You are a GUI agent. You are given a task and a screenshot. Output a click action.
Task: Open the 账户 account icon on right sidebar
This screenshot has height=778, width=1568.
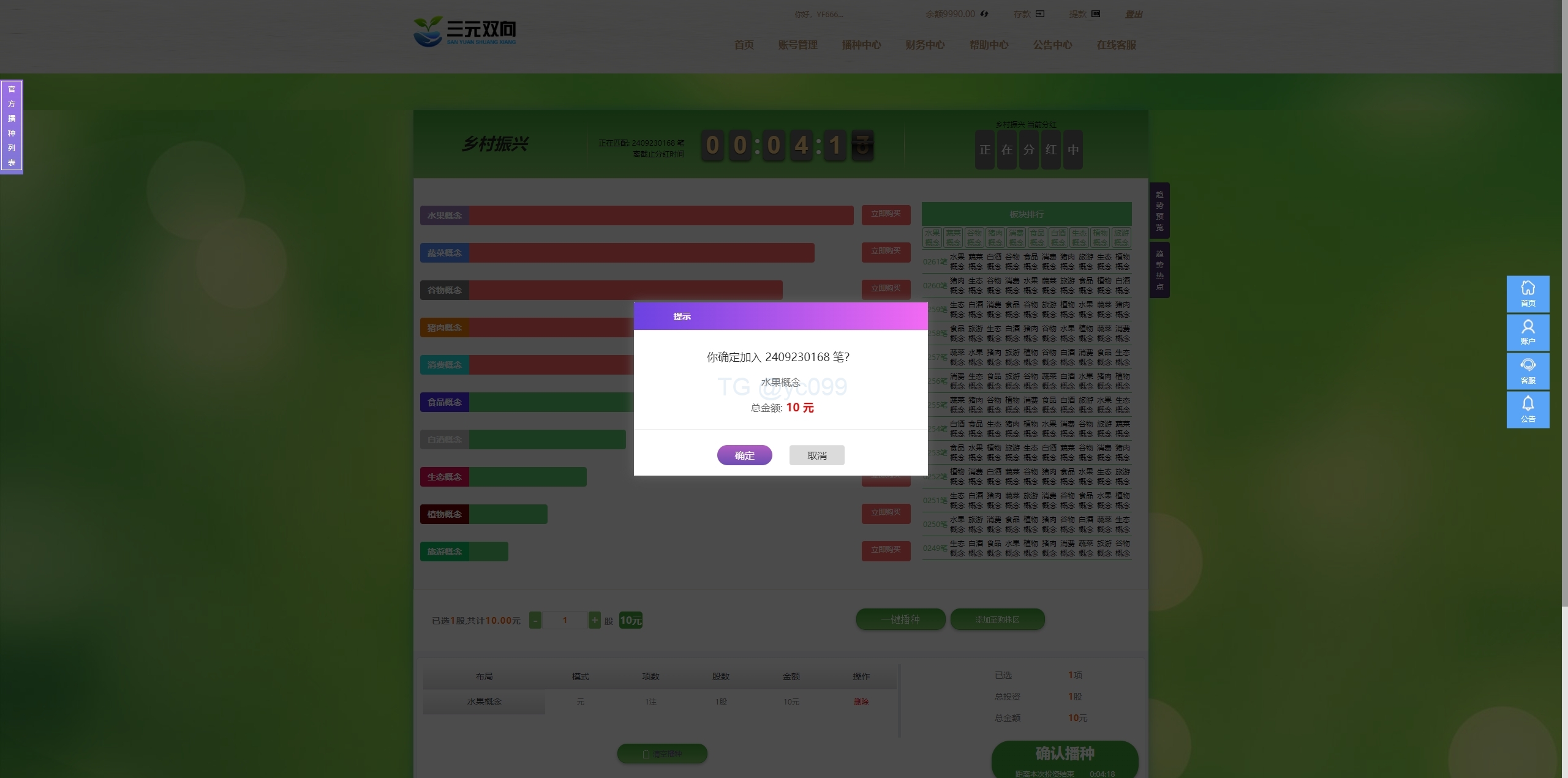(1528, 332)
